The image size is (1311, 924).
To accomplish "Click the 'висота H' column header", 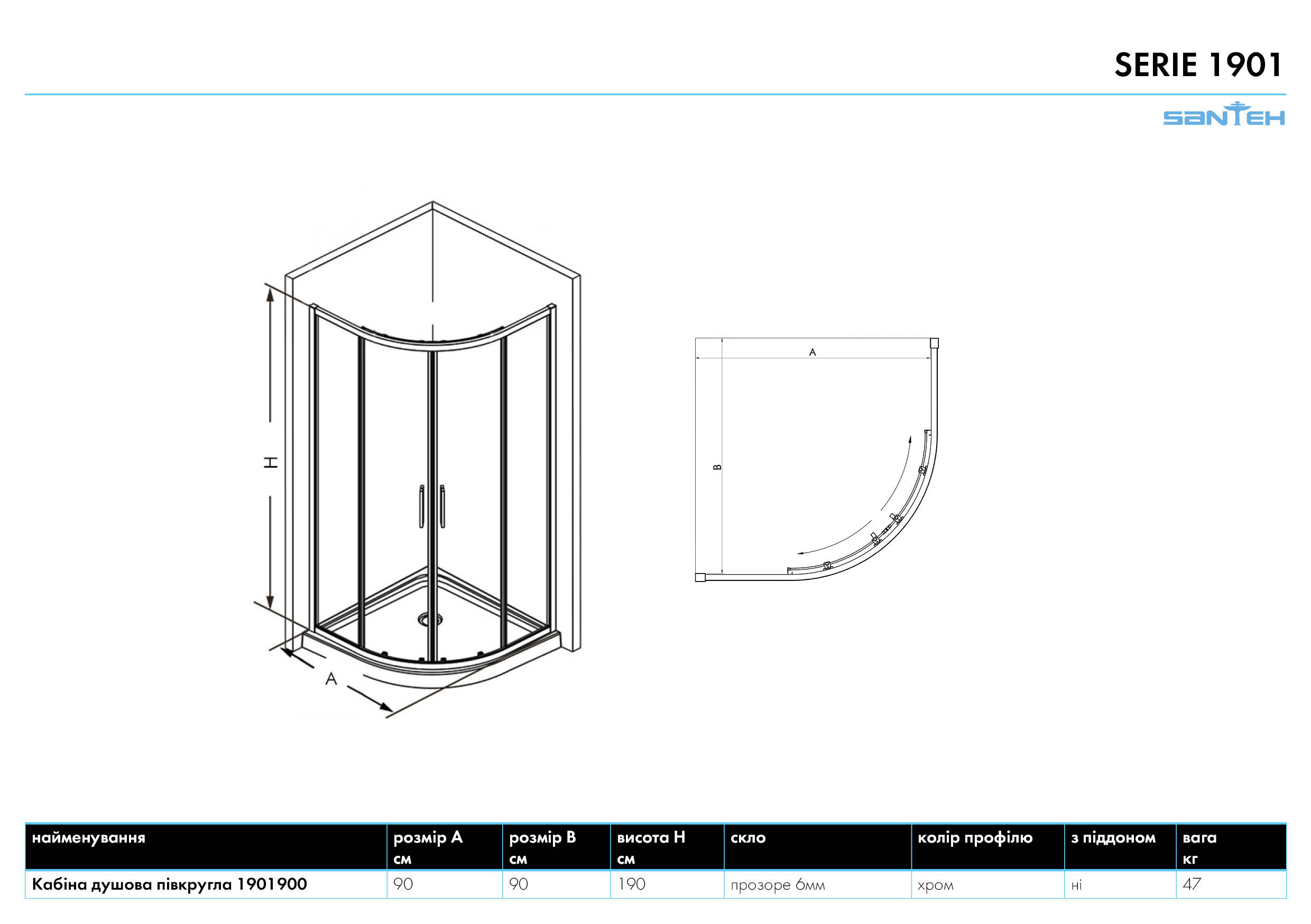I will (651, 838).
